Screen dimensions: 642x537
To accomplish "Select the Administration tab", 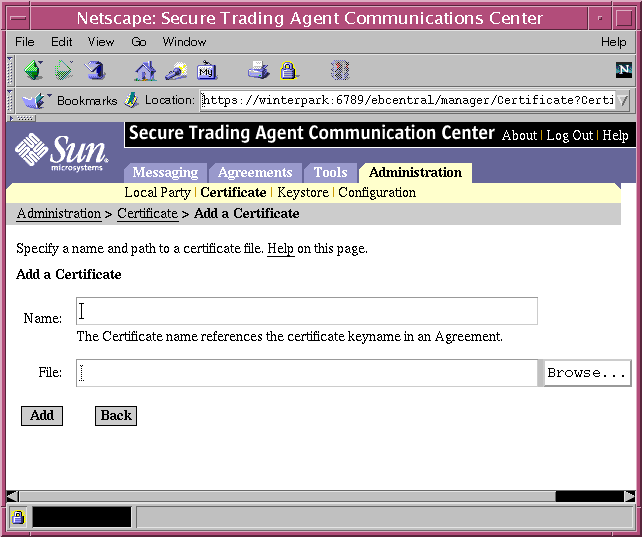I will click(x=415, y=172).
